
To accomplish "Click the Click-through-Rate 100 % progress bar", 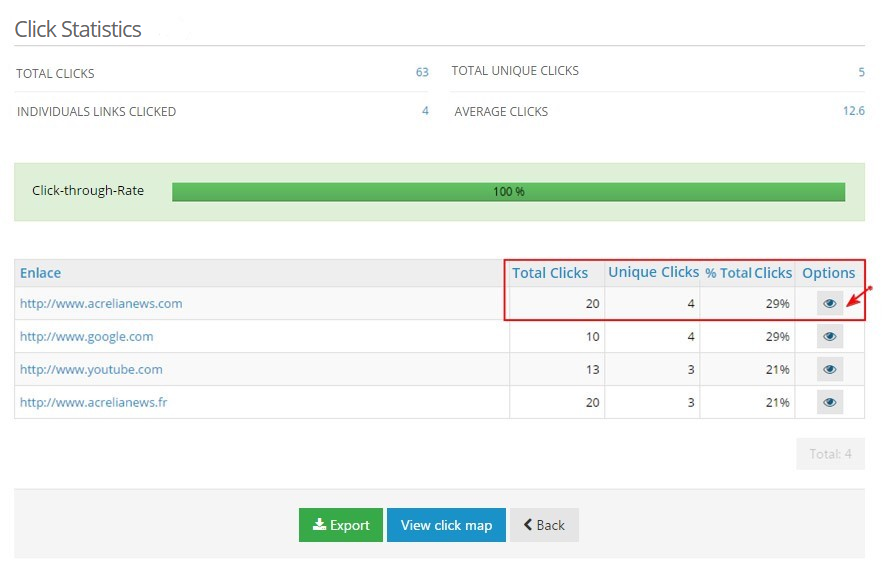I will [508, 191].
